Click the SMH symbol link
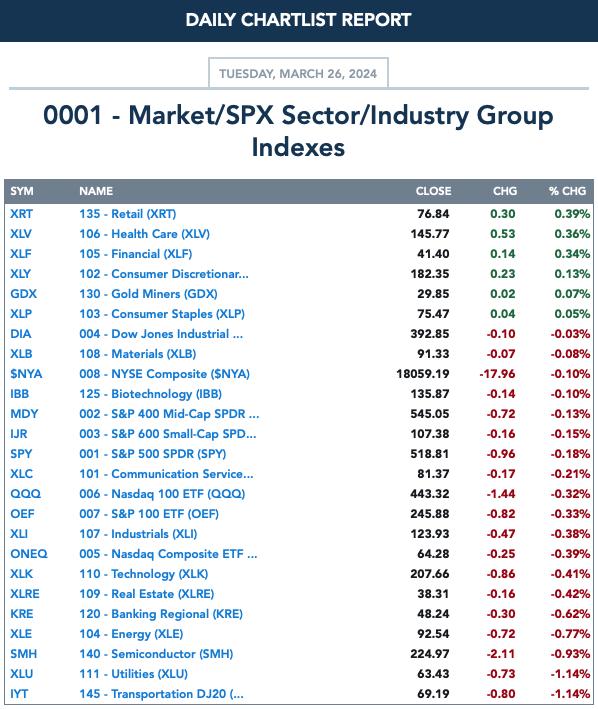The height and width of the screenshot is (709, 598). (24, 654)
